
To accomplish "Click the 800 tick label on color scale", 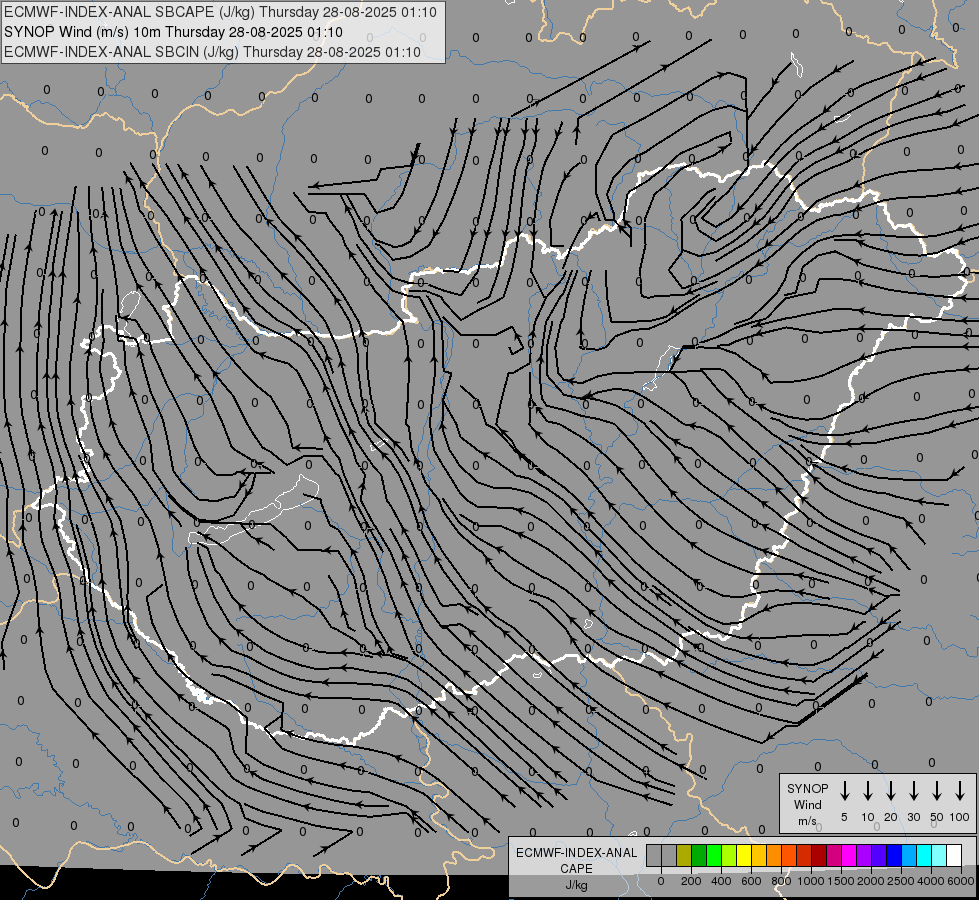I will point(781,881).
